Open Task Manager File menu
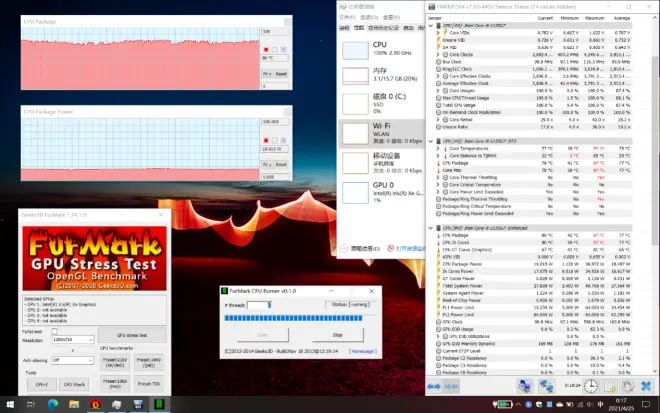 [347, 17]
